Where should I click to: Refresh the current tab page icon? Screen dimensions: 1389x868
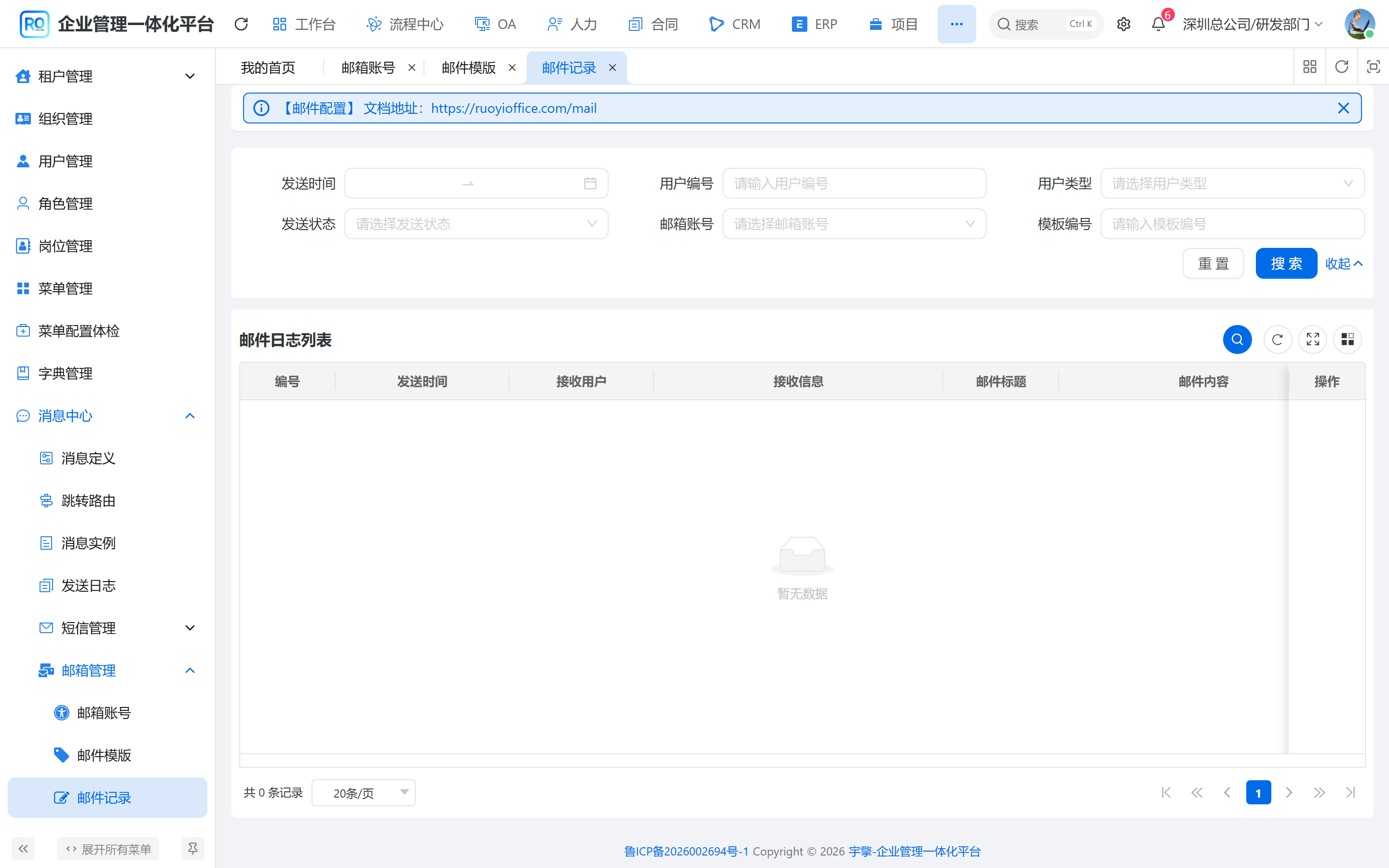click(x=1341, y=67)
